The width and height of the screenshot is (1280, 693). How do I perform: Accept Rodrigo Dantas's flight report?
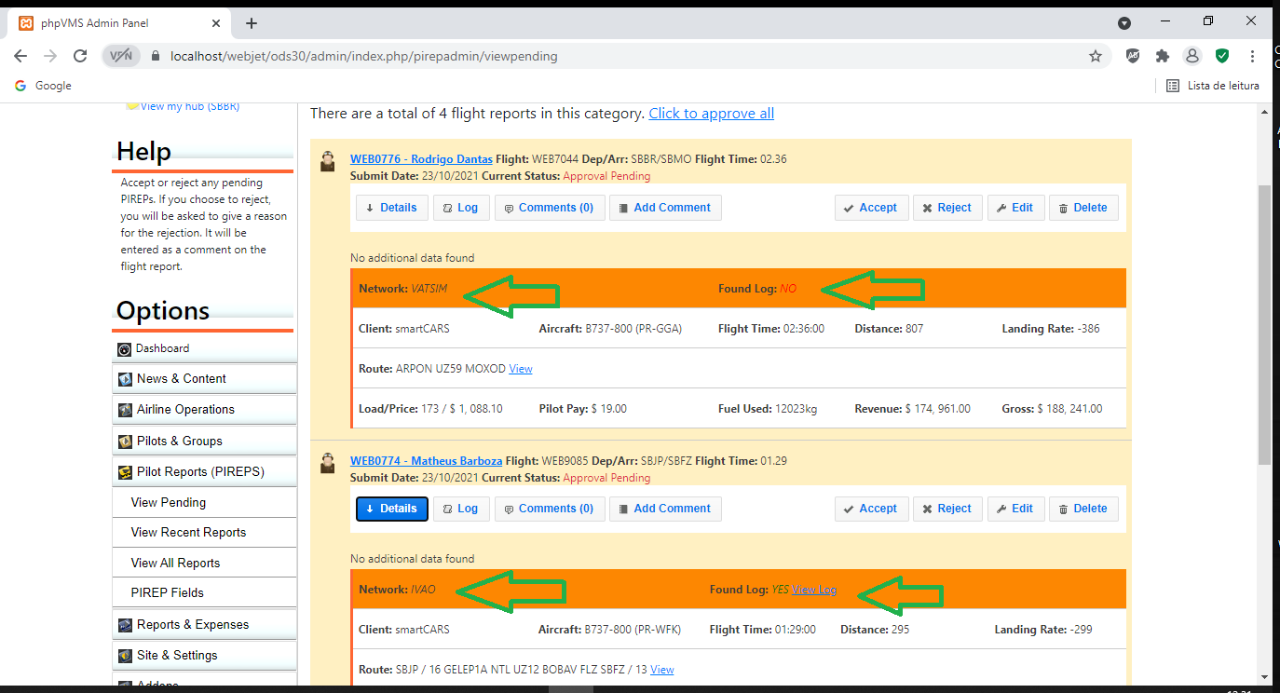(x=870, y=208)
